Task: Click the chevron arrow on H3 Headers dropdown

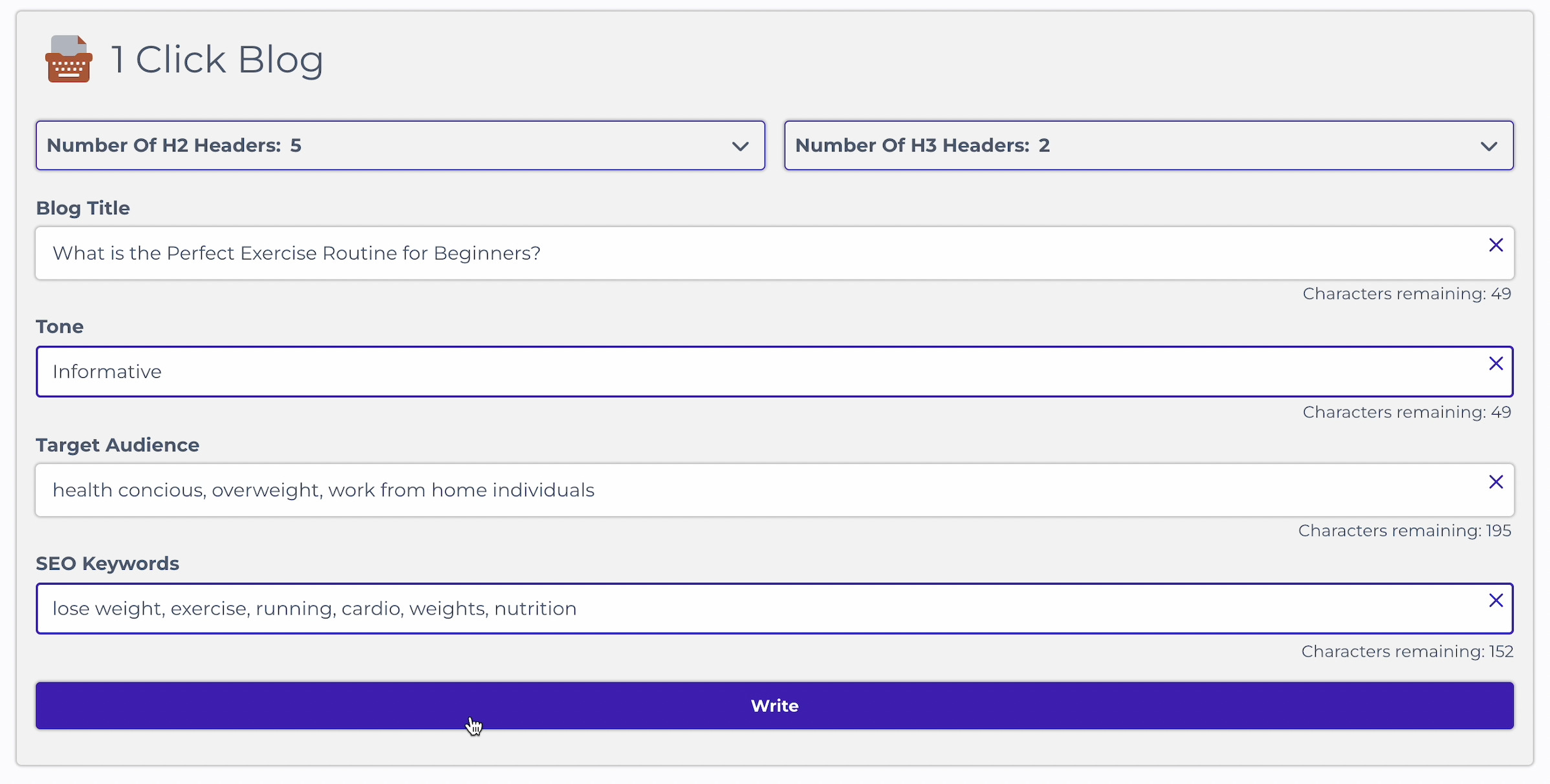Action: point(1489,146)
